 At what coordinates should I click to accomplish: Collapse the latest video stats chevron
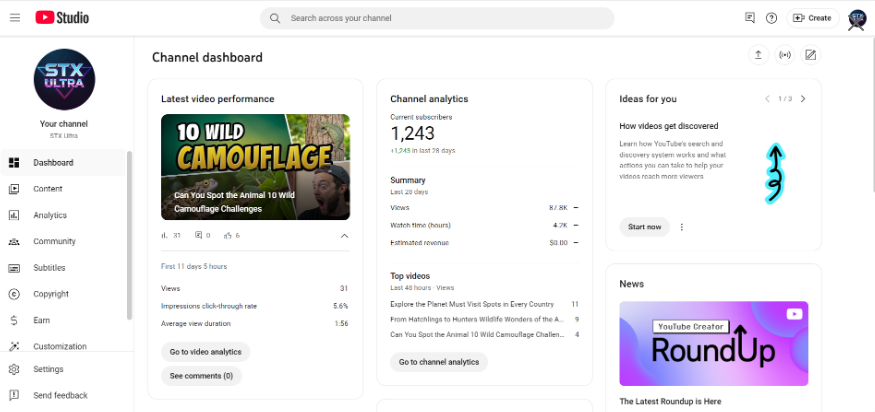[x=344, y=236]
